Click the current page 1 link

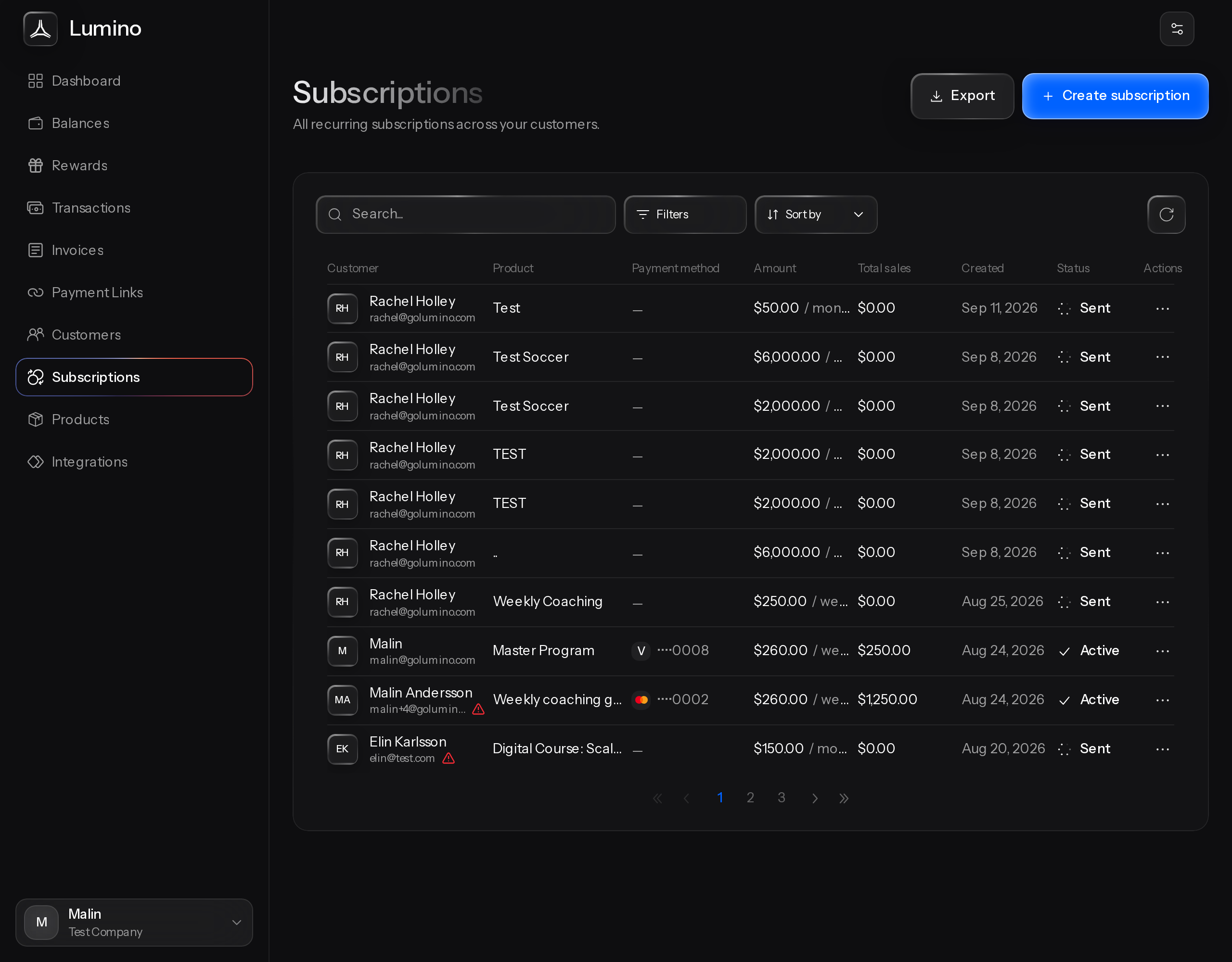(720, 797)
